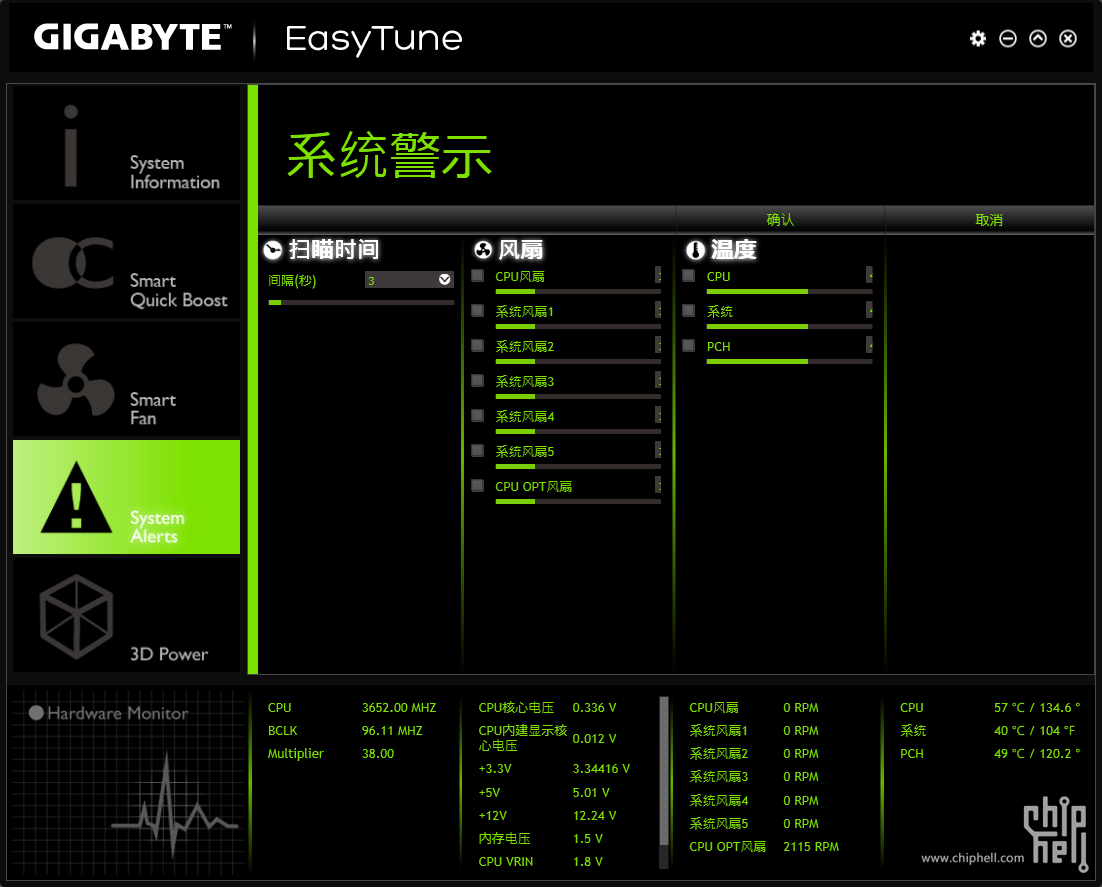
Task: Click the 风扇 fan section icon
Action: click(483, 250)
